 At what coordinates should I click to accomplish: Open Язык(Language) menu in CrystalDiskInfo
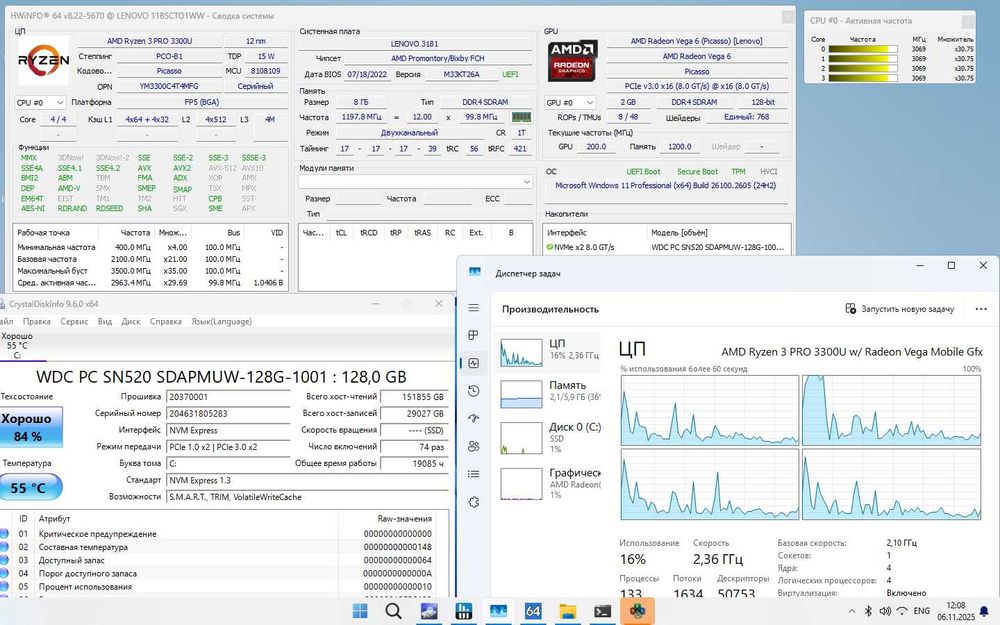coord(221,321)
